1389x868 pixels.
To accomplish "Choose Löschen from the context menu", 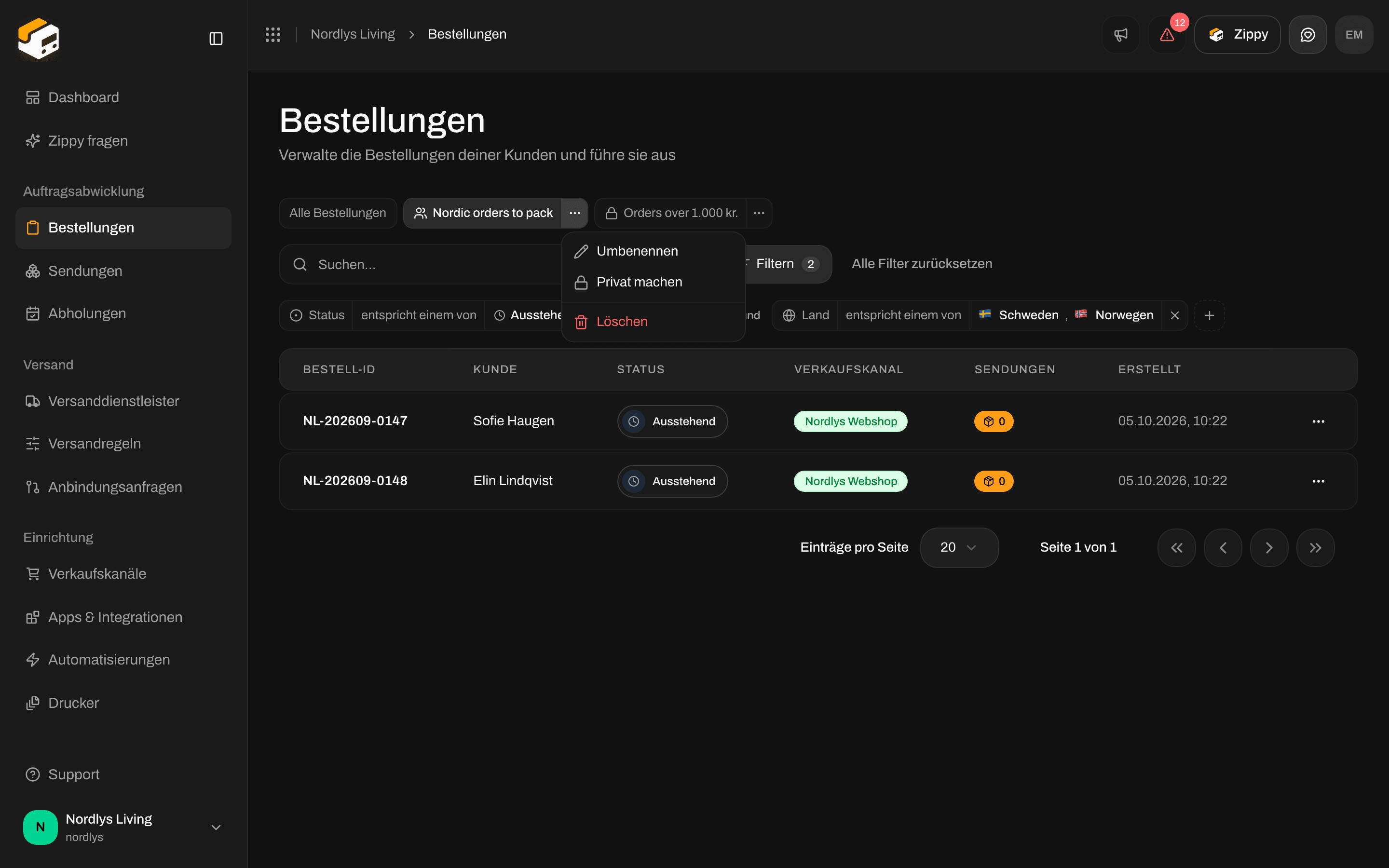I will 653,322.
